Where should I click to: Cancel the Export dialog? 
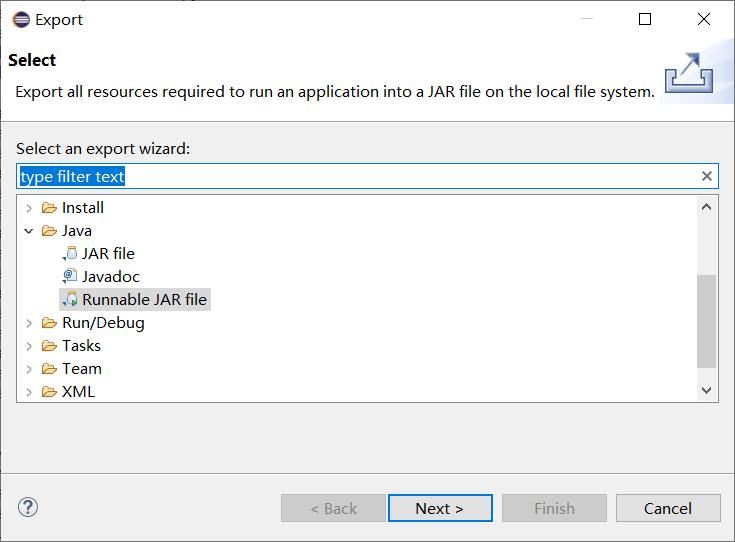[668, 508]
